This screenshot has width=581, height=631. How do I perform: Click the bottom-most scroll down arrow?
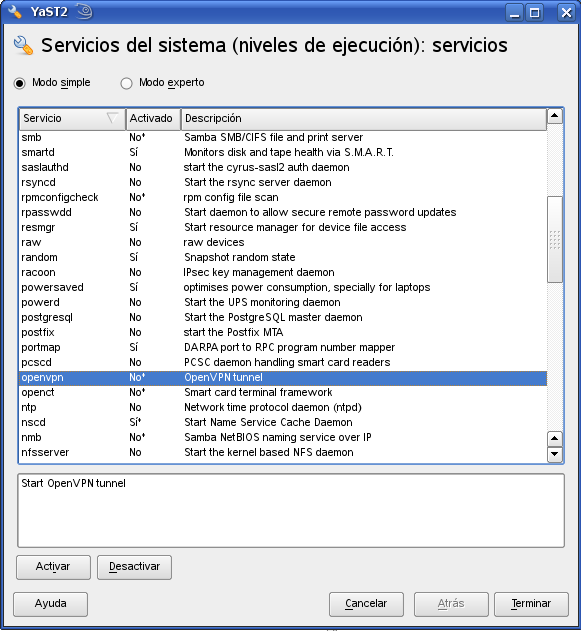(555, 454)
